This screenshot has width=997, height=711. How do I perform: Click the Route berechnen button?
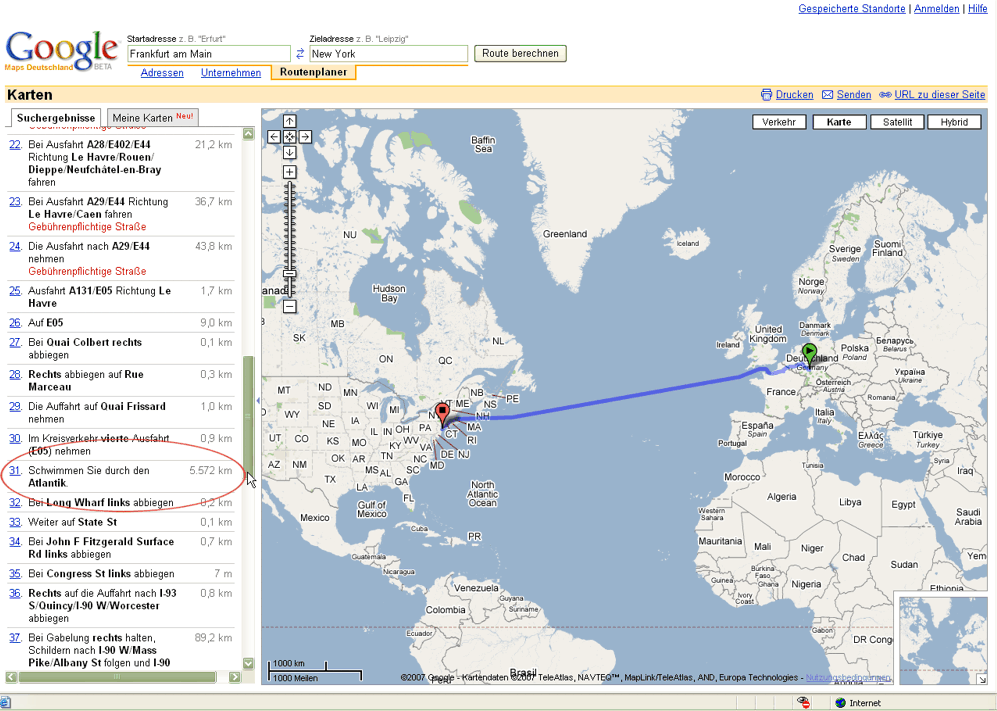[520, 53]
